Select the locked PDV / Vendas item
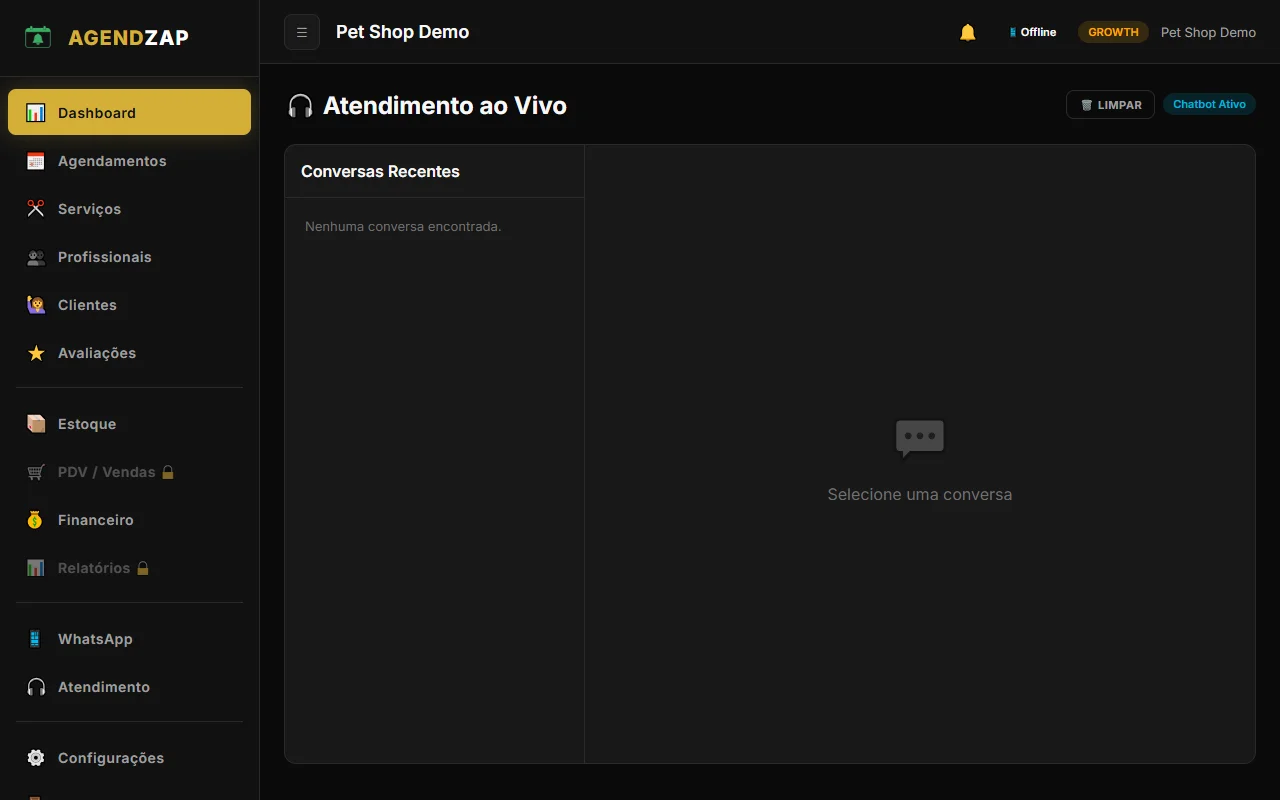Screen dimensions: 1280x800 coord(107,472)
